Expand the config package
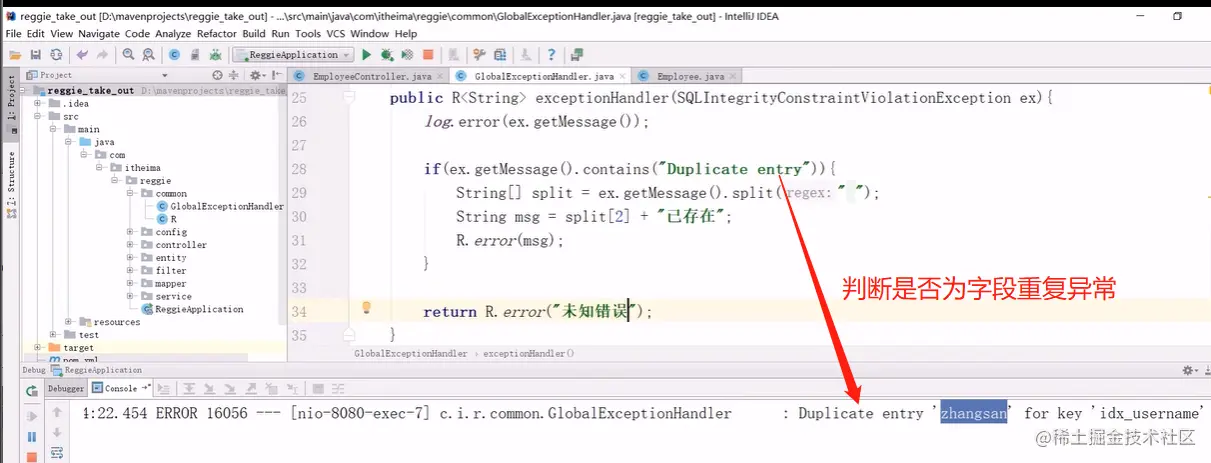The height and width of the screenshot is (463, 1211). 131,232
